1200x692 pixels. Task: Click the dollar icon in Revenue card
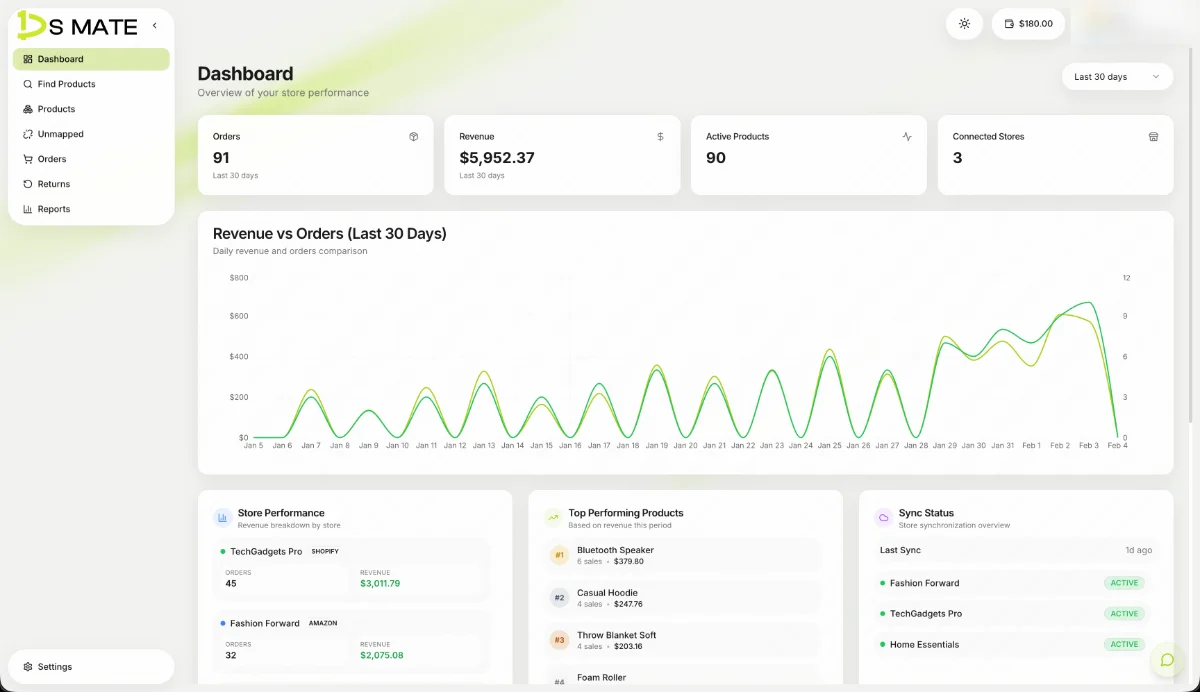click(x=660, y=137)
